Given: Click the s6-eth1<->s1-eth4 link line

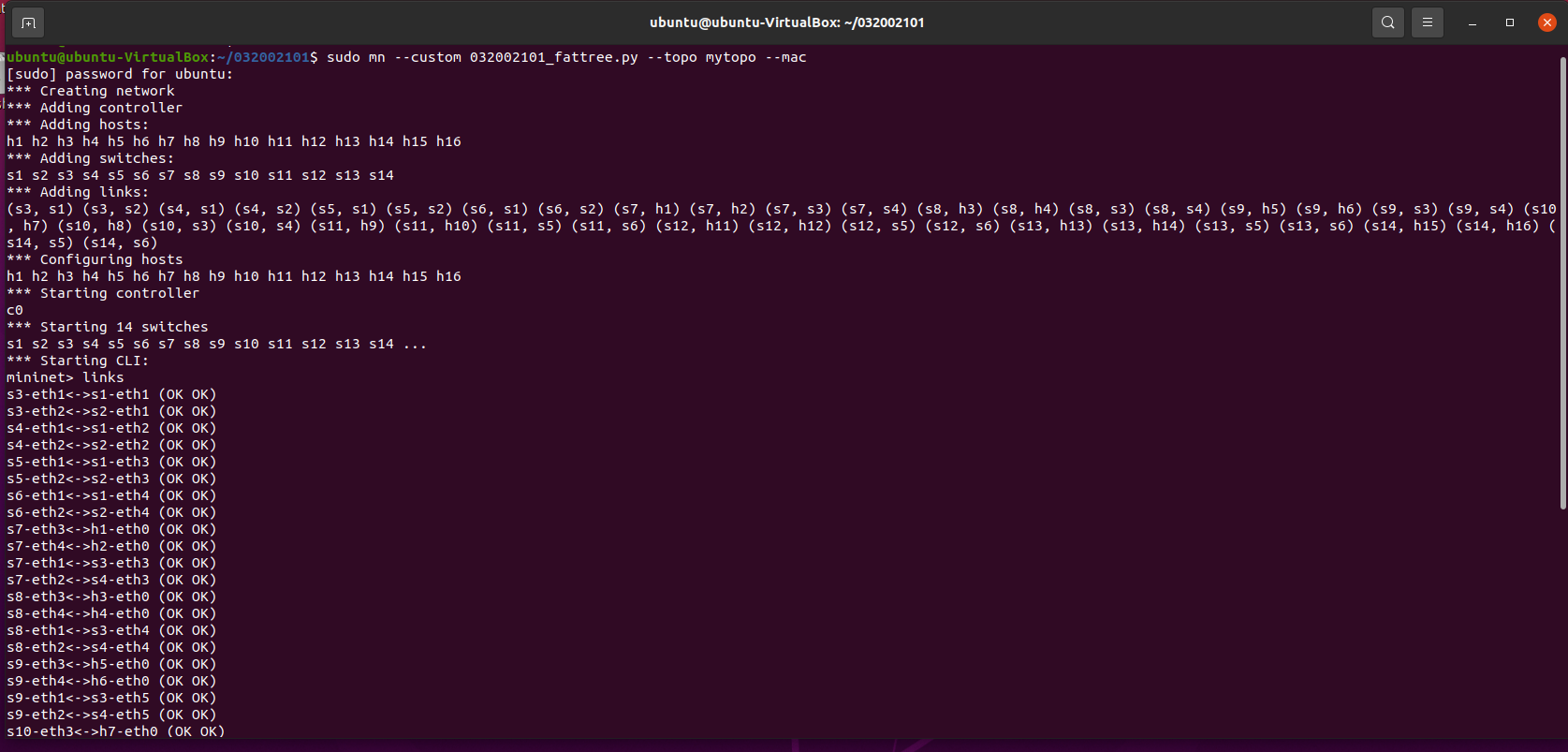Looking at the screenshot, I should click(111, 495).
